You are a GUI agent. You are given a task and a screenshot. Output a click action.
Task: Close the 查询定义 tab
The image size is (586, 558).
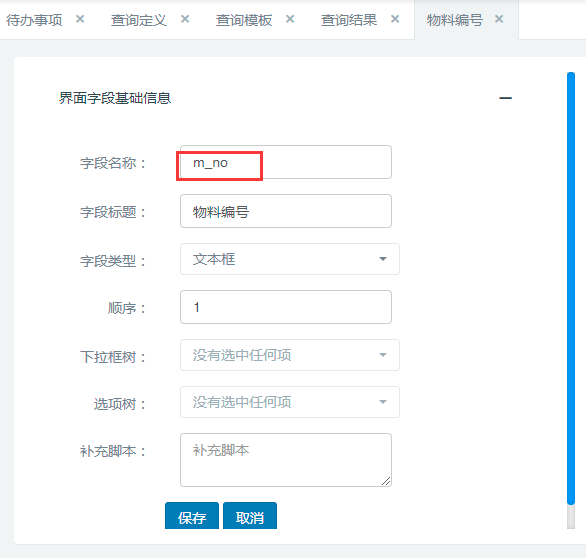click(x=185, y=19)
